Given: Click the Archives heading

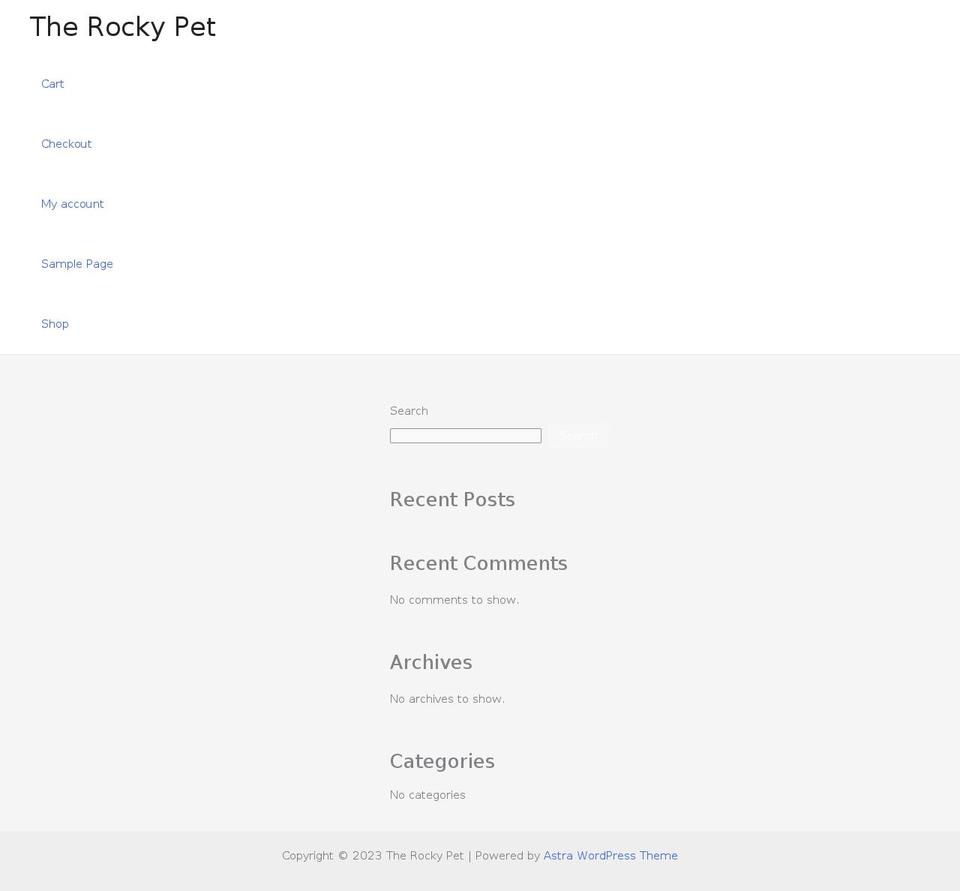Looking at the screenshot, I should pyautogui.click(x=430, y=662).
